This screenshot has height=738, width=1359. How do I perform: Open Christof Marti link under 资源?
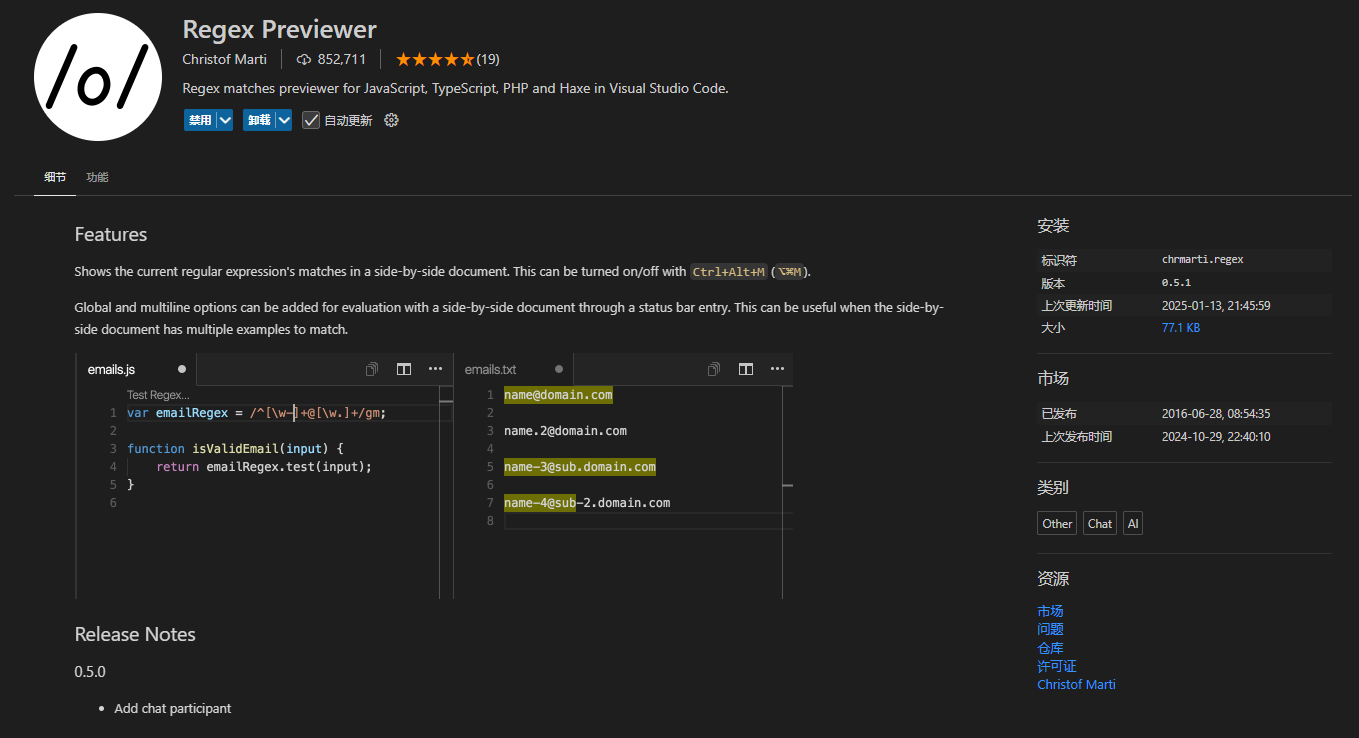(x=1076, y=684)
